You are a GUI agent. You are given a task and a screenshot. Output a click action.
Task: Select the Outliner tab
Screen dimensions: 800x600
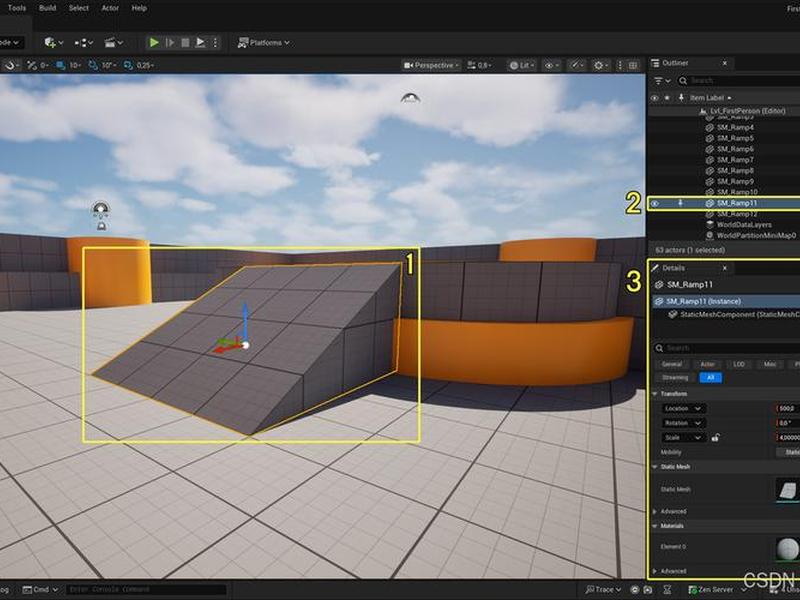point(675,63)
